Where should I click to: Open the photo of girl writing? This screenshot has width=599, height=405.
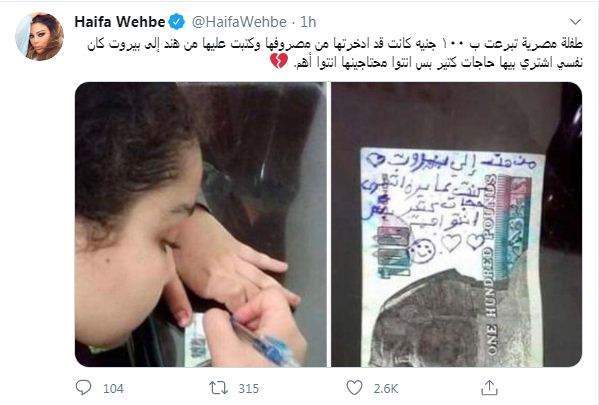coord(201,224)
